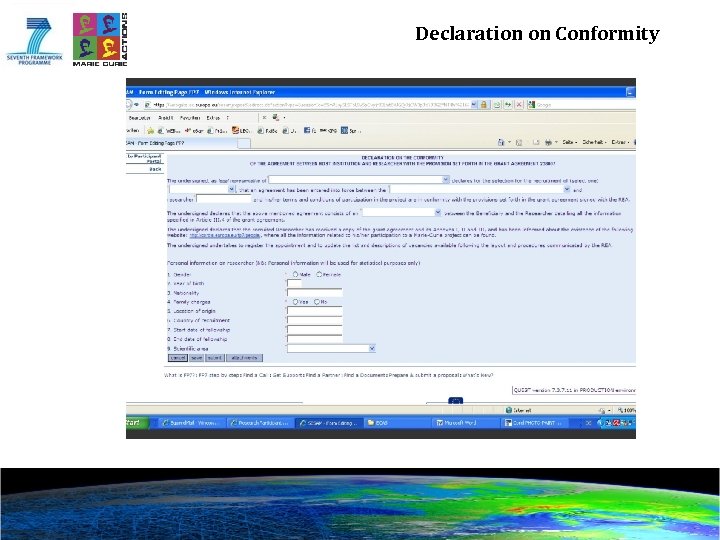Open the dropdown before 'that an agreement has been entered'
This screenshot has width=720, height=540.
click(202, 189)
